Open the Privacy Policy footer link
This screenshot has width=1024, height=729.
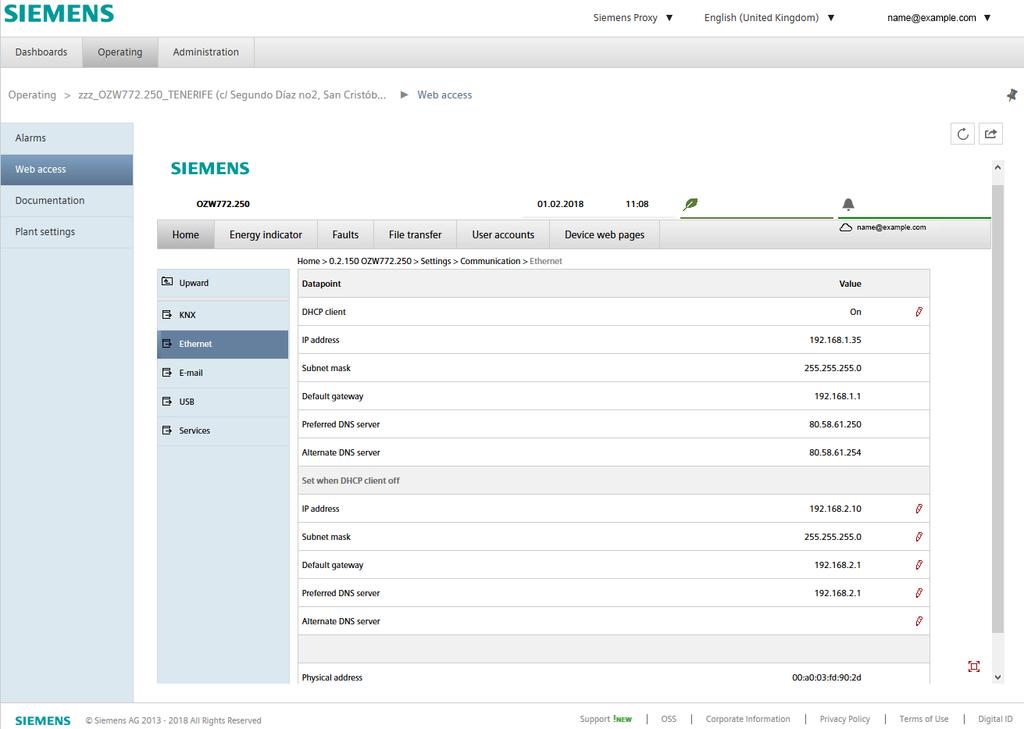845,719
